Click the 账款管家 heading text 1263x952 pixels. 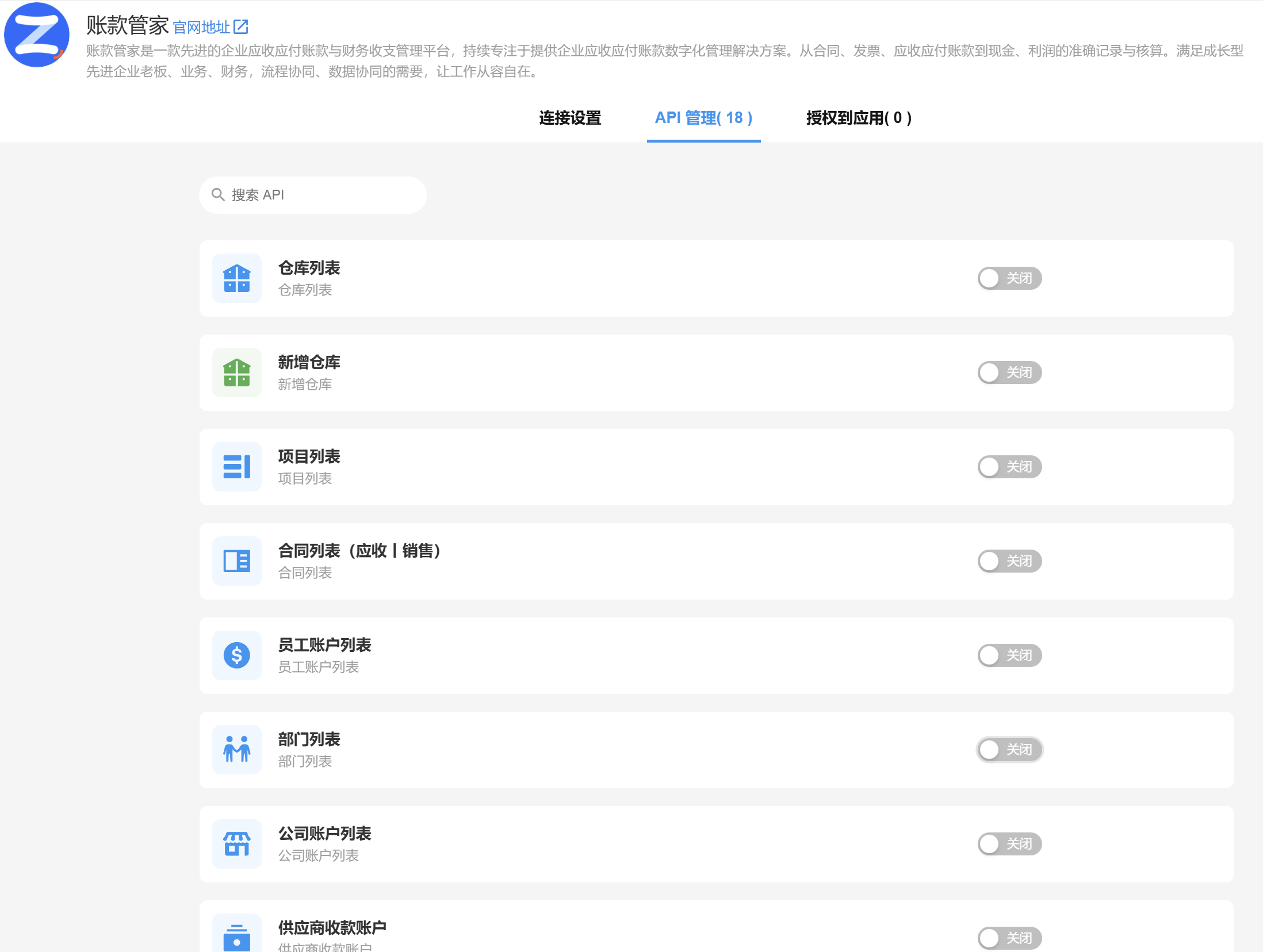point(127,26)
